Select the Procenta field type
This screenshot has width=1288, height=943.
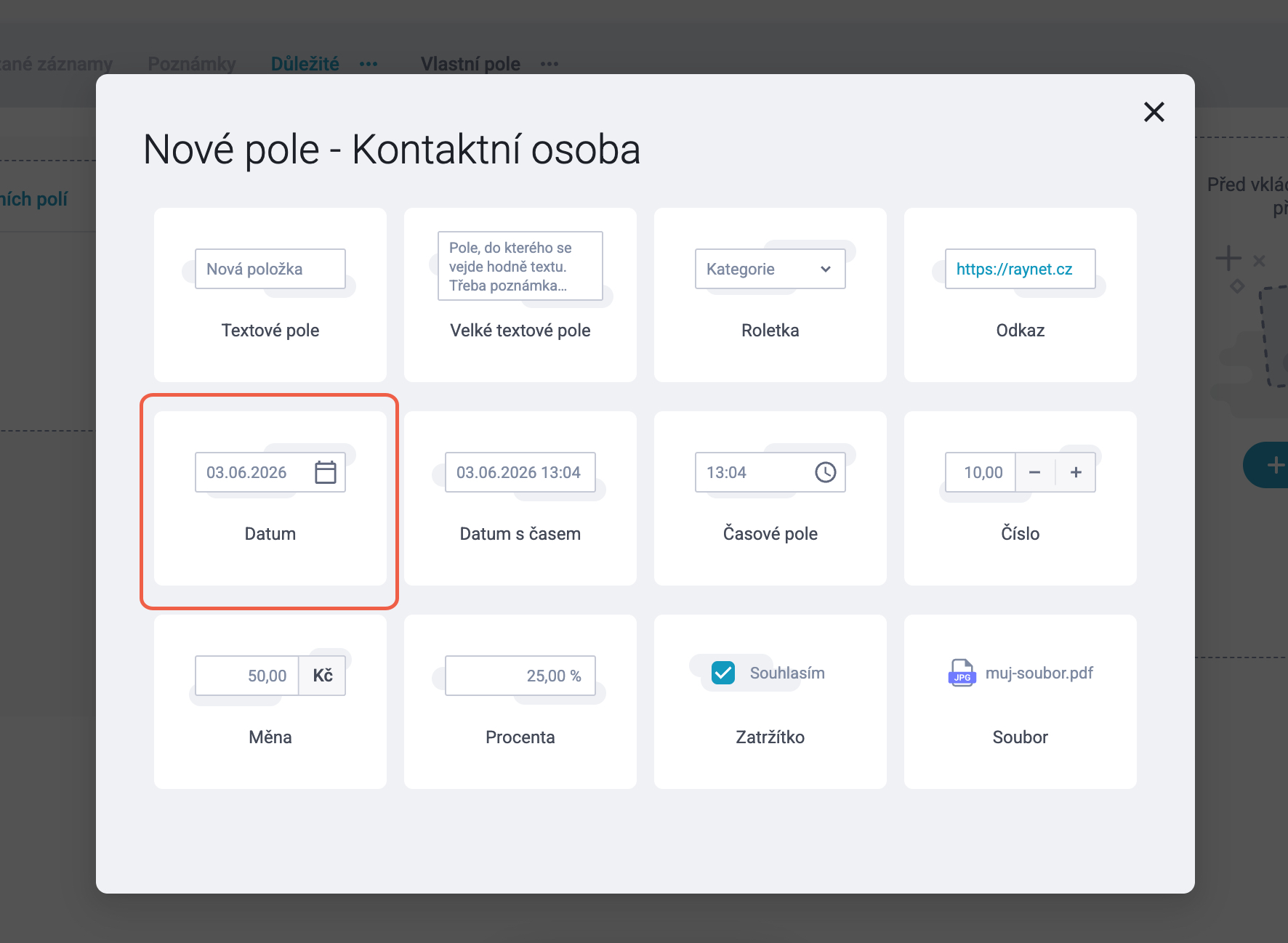coord(520,702)
